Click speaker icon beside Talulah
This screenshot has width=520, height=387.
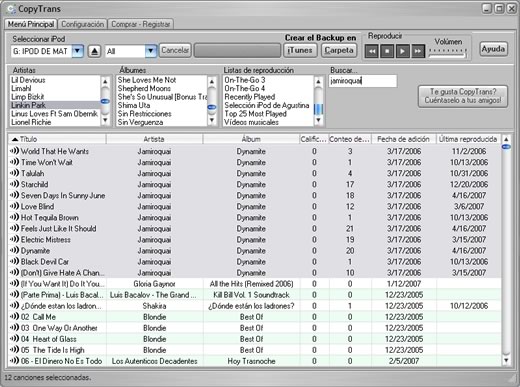(14, 173)
